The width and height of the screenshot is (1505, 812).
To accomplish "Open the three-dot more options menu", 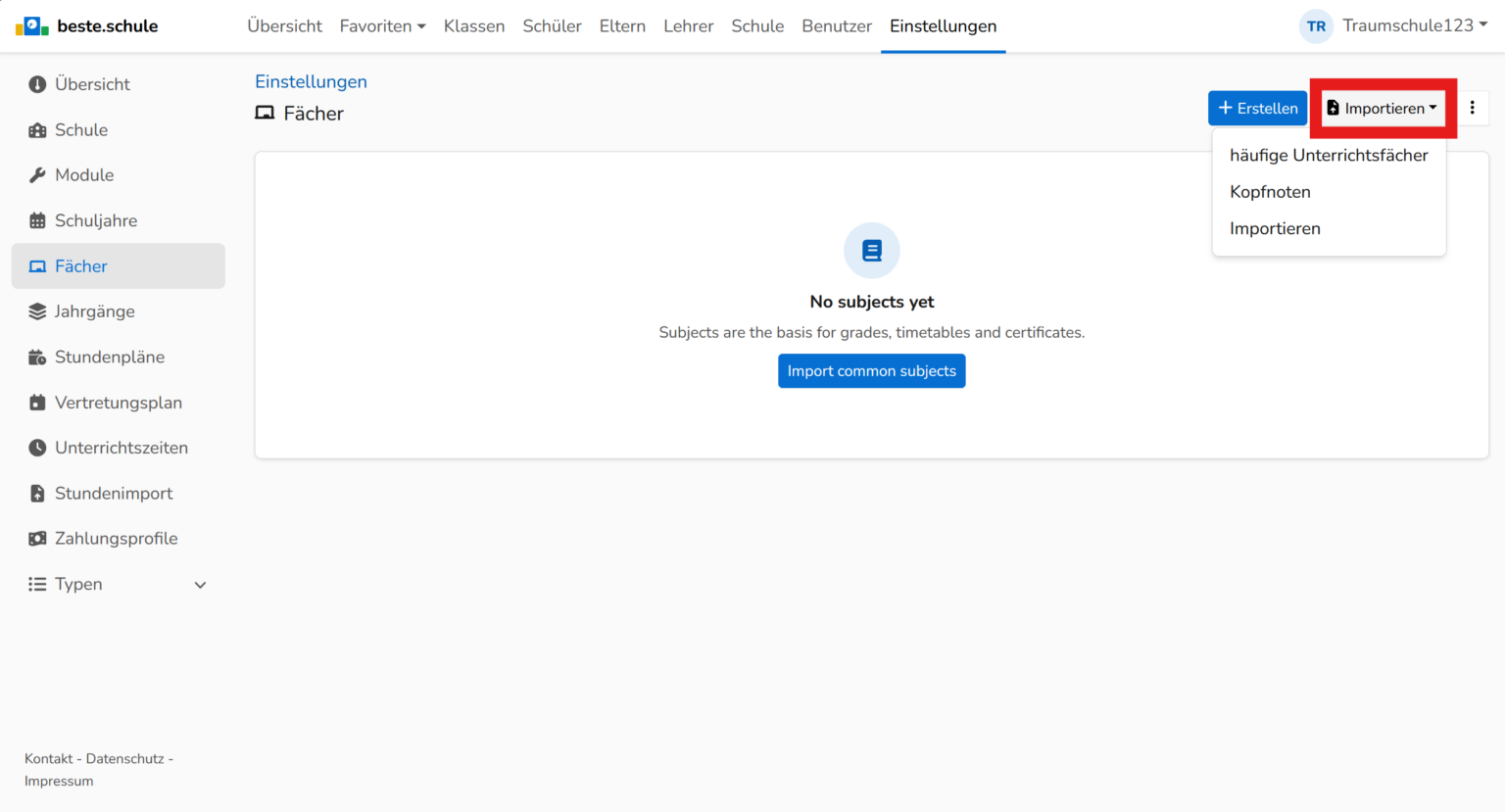I will tap(1472, 108).
